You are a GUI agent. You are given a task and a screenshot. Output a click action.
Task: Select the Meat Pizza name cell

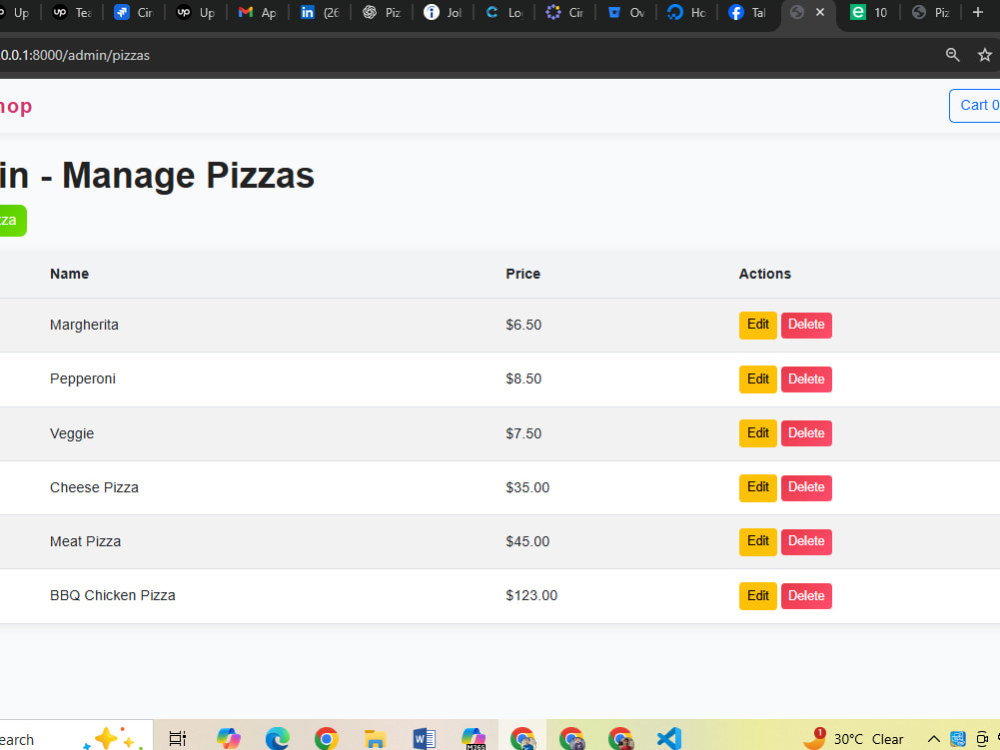85,541
